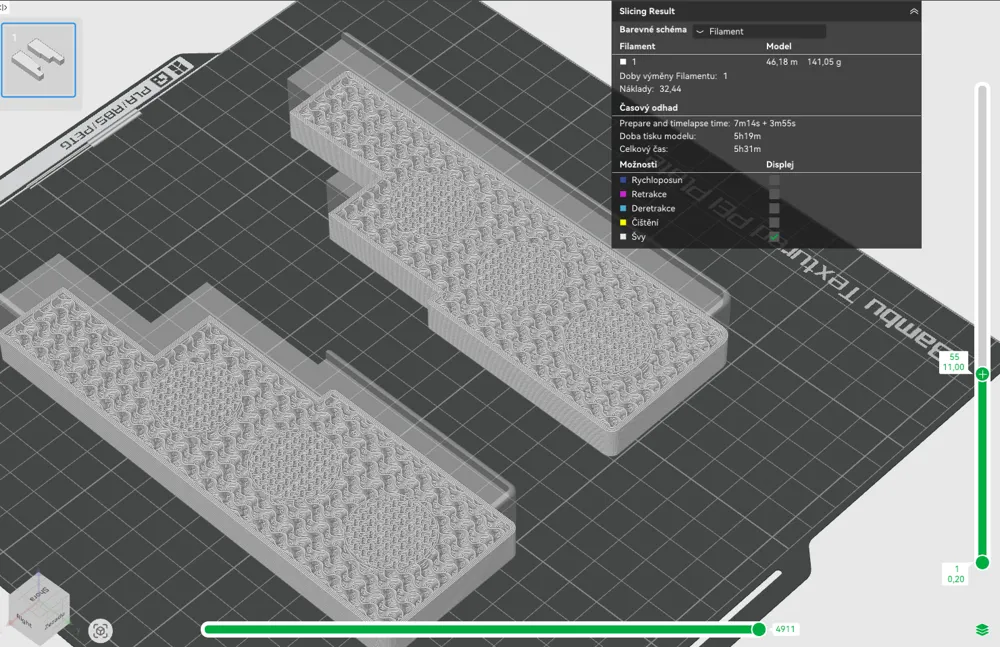Click the Displej column heading
The width and height of the screenshot is (1000, 647).
779,164
